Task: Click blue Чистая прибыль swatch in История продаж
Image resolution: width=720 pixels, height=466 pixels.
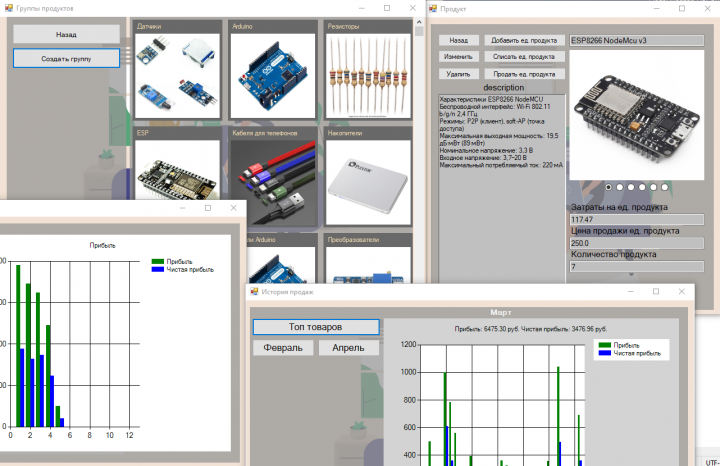Action: point(605,353)
